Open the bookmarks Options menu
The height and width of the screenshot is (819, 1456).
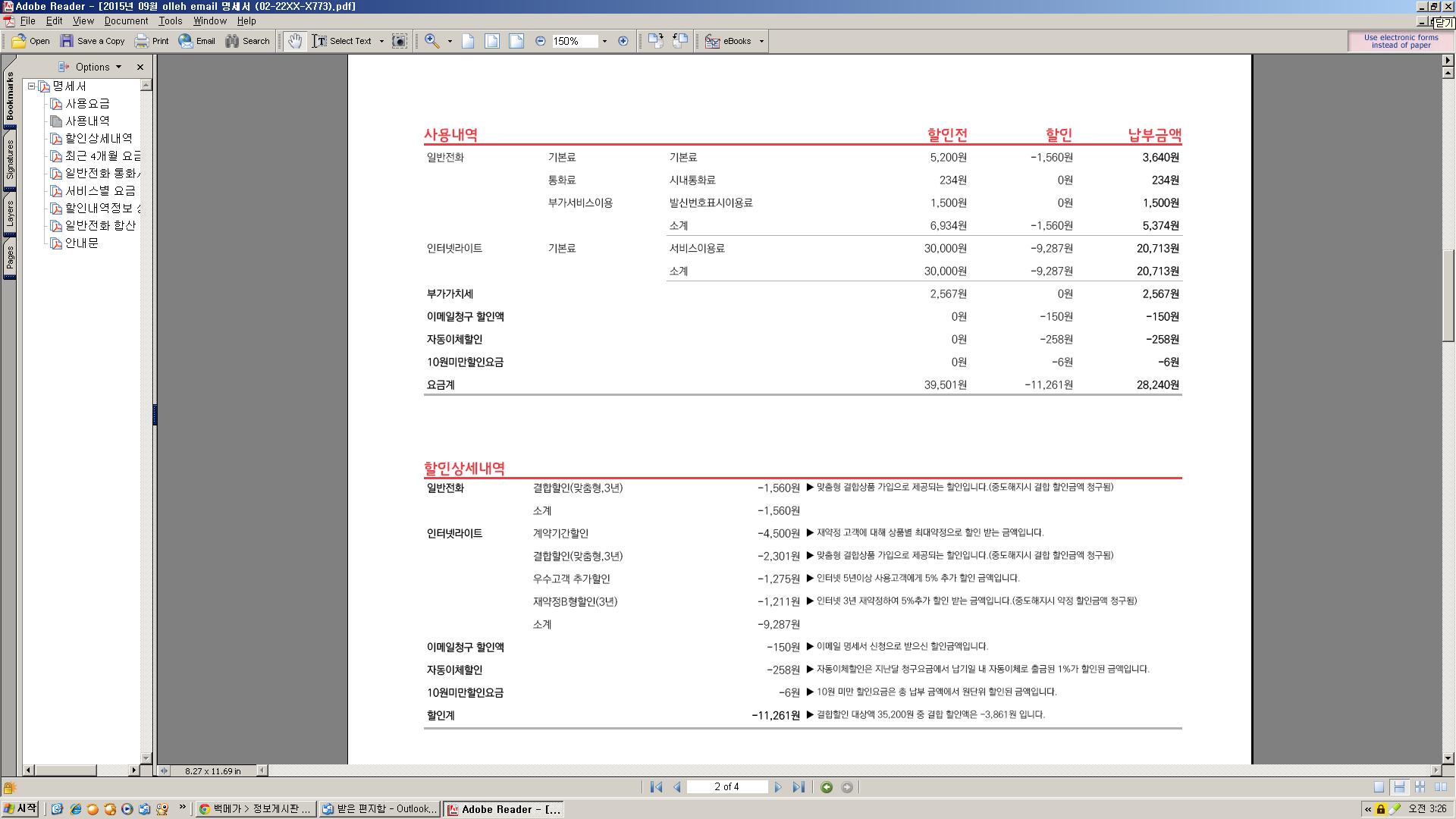pos(90,67)
